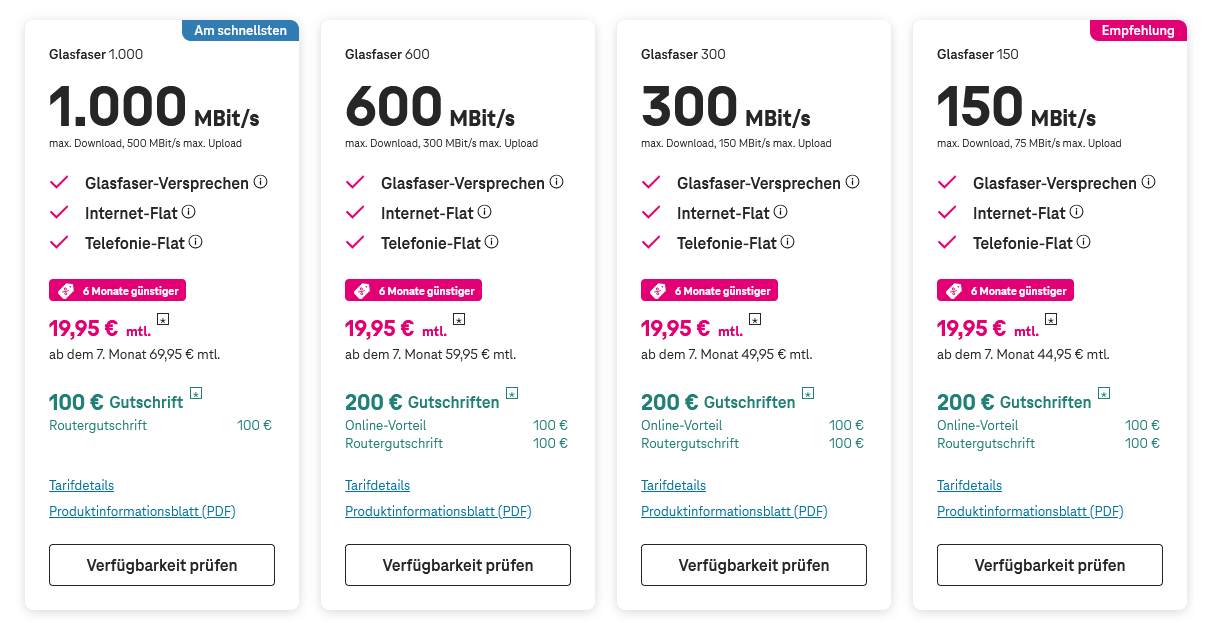The height and width of the screenshot is (623, 1215).
Task: Click Verfügbarkeit prüfen in Glasfaser 150 card
Action: pyautogui.click(x=1050, y=565)
